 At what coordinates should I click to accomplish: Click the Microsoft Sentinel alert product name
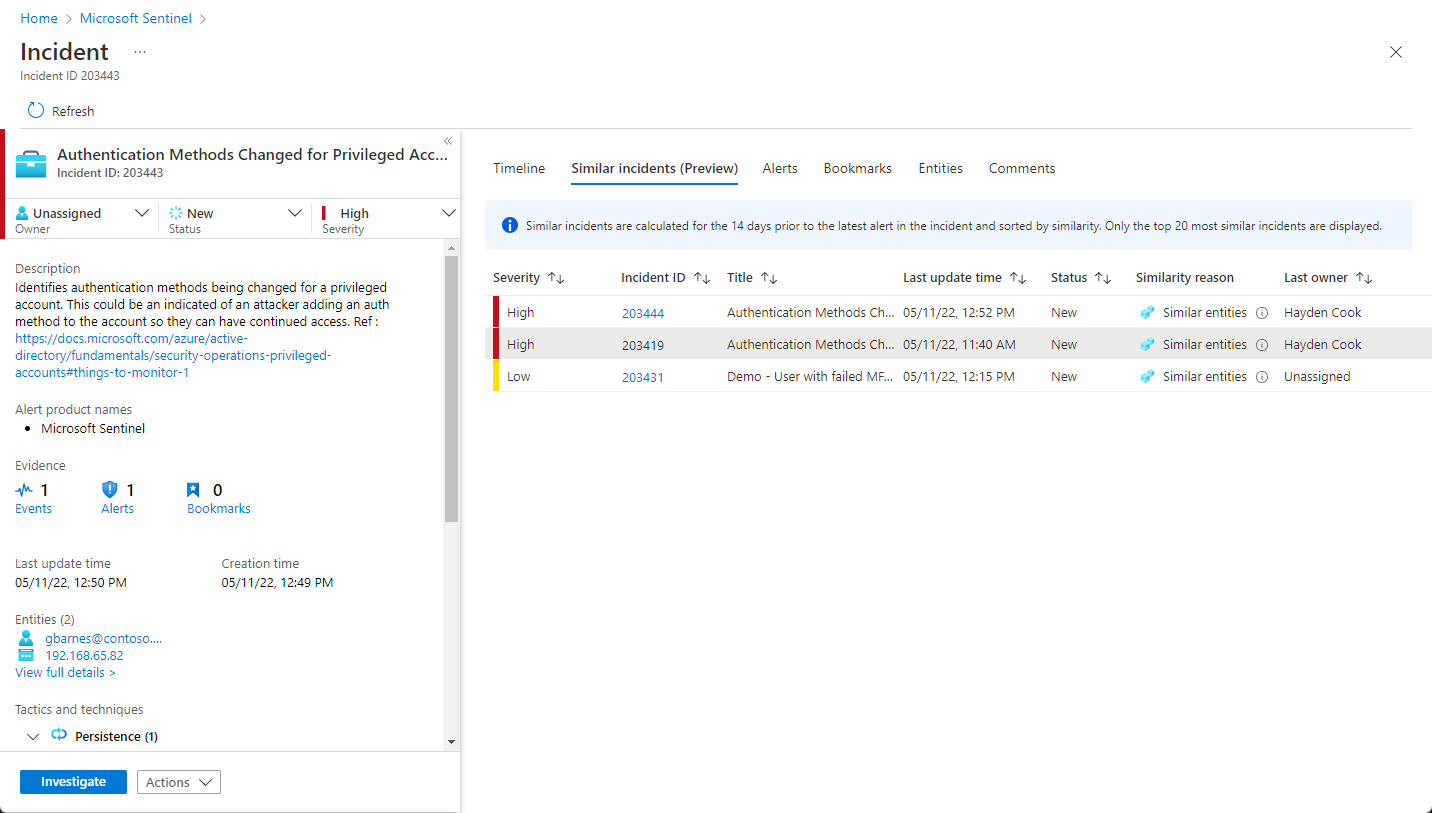[x=93, y=428]
